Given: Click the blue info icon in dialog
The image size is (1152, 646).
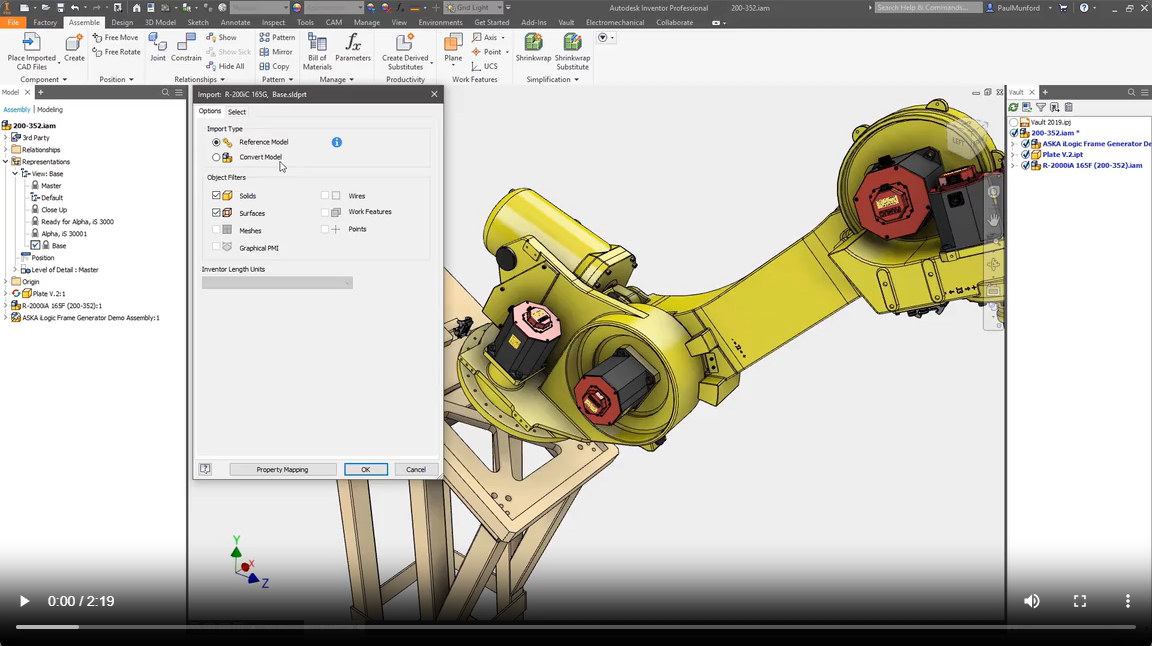Looking at the screenshot, I should [x=337, y=142].
